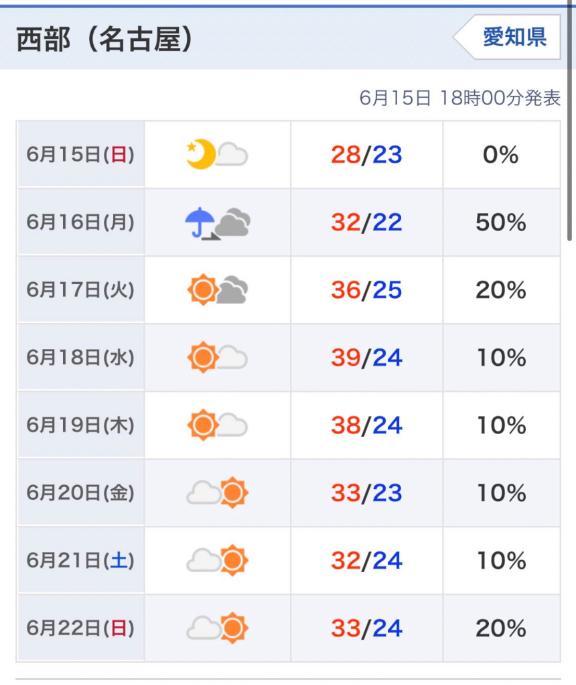Click the cloud then sun icon for June 20
This screenshot has height=685, width=576.
217,493
